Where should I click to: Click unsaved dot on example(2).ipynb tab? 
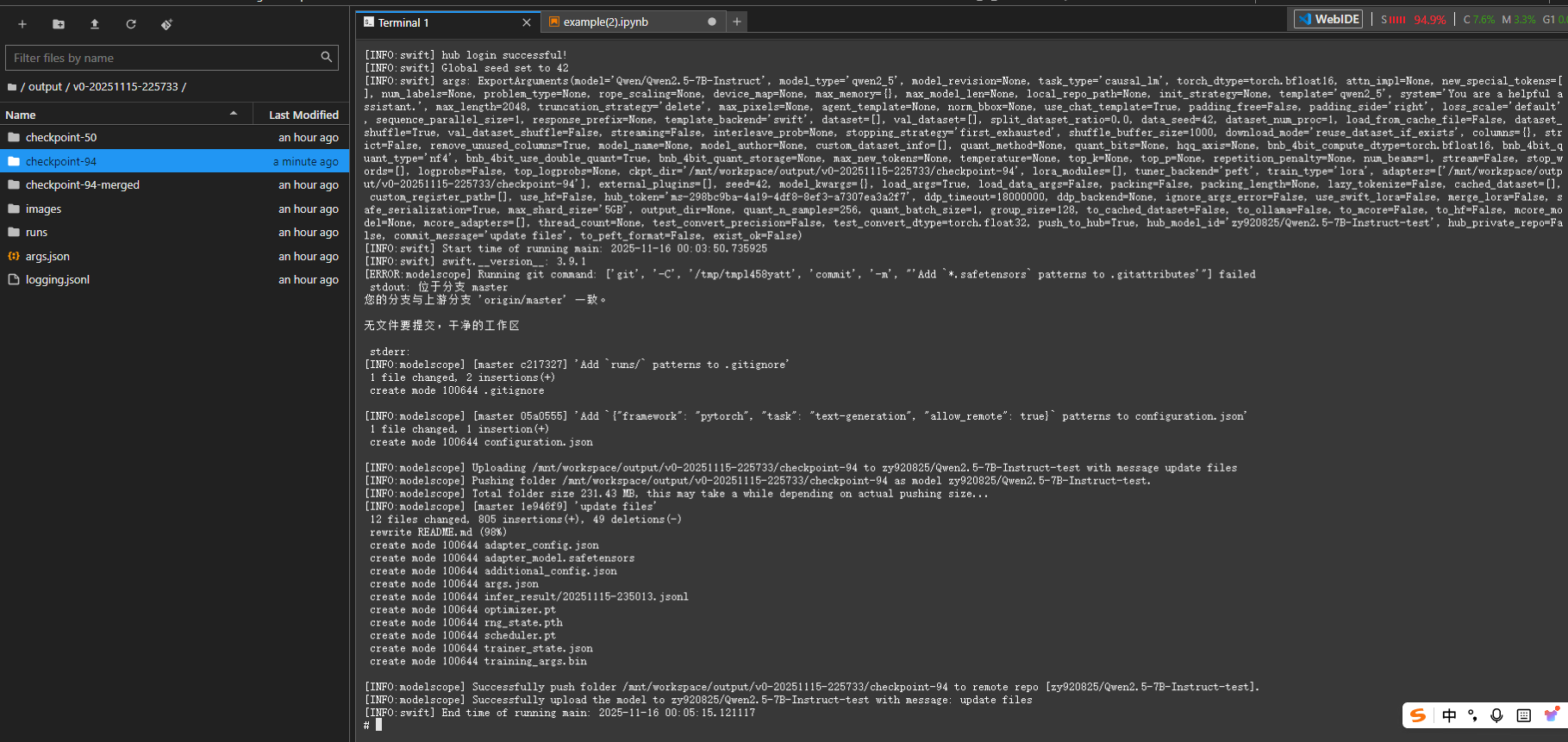pos(712,22)
